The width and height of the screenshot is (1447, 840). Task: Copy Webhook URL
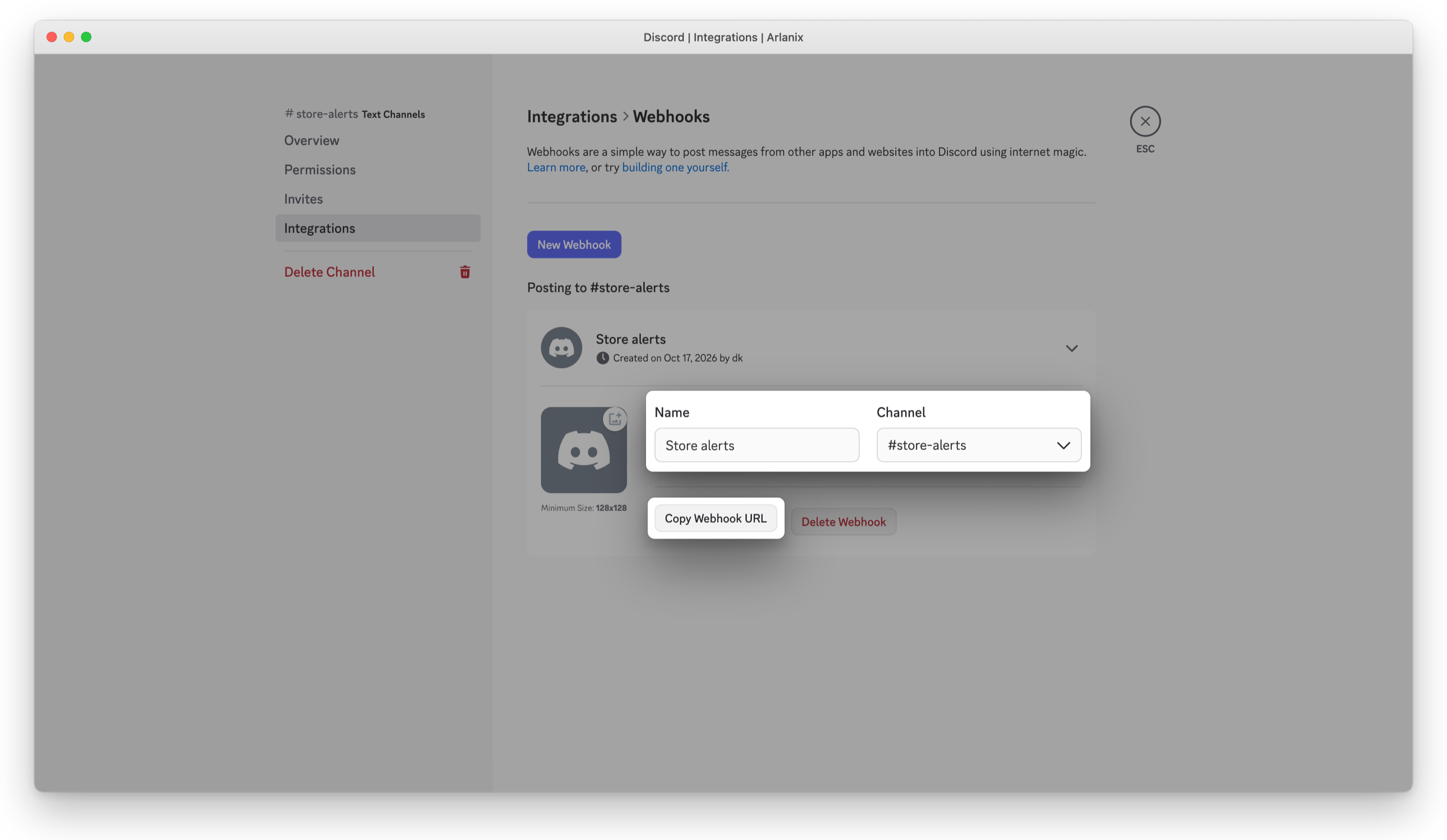(x=715, y=519)
